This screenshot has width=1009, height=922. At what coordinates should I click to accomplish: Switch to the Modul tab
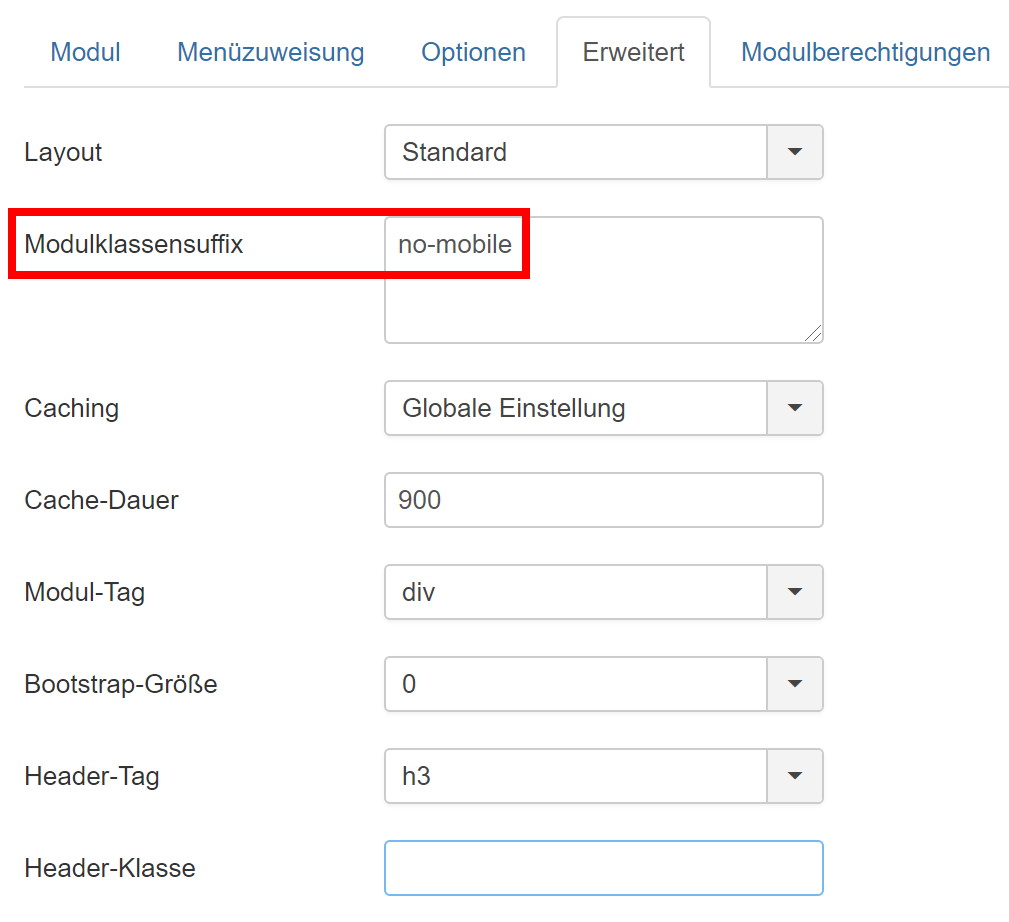(85, 52)
